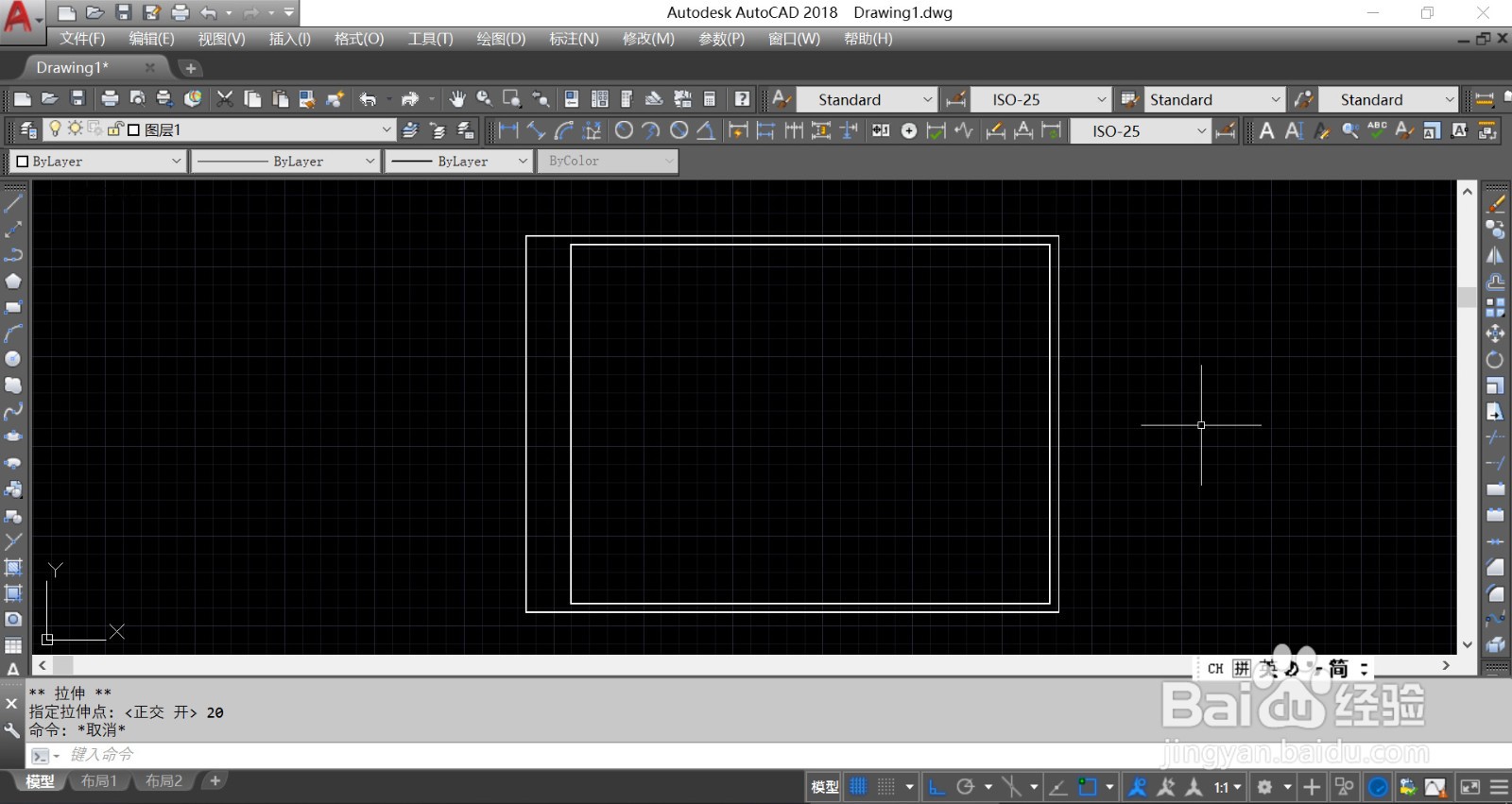
Task: Toggle layer freeze sun icon
Action: click(x=75, y=128)
